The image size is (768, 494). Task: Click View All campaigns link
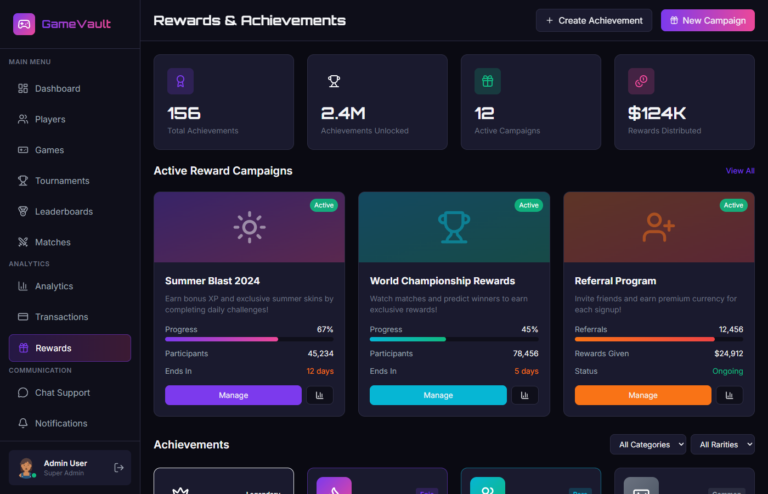740,171
